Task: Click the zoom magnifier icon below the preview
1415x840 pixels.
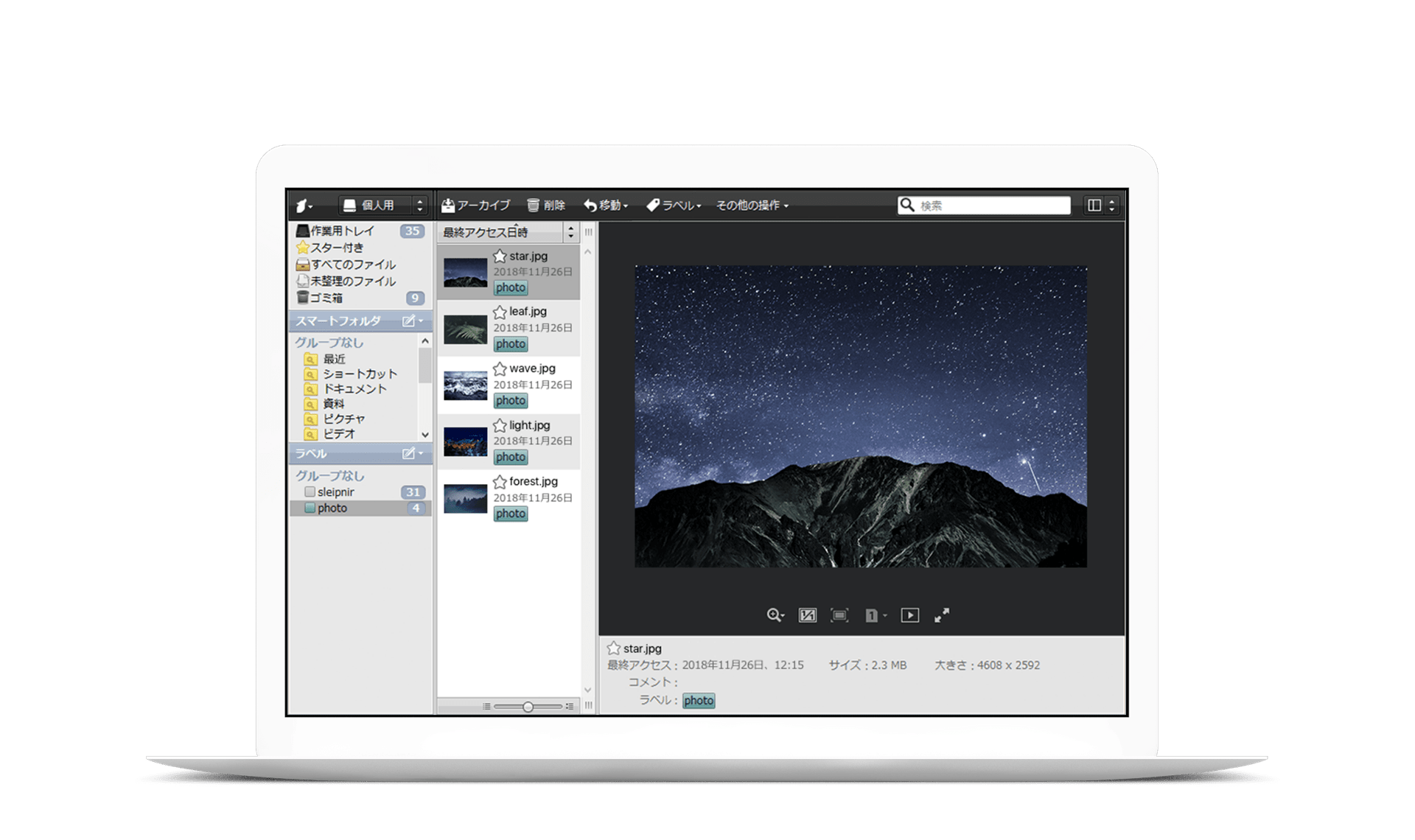Action: point(774,615)
